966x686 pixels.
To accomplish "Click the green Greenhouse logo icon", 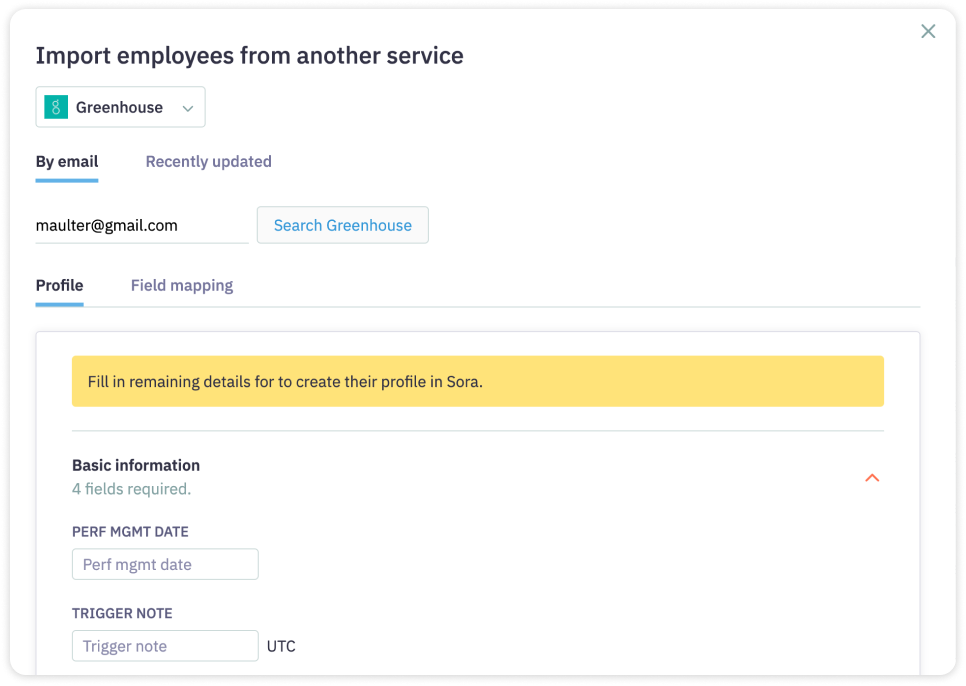I will (x=56, y=107).
